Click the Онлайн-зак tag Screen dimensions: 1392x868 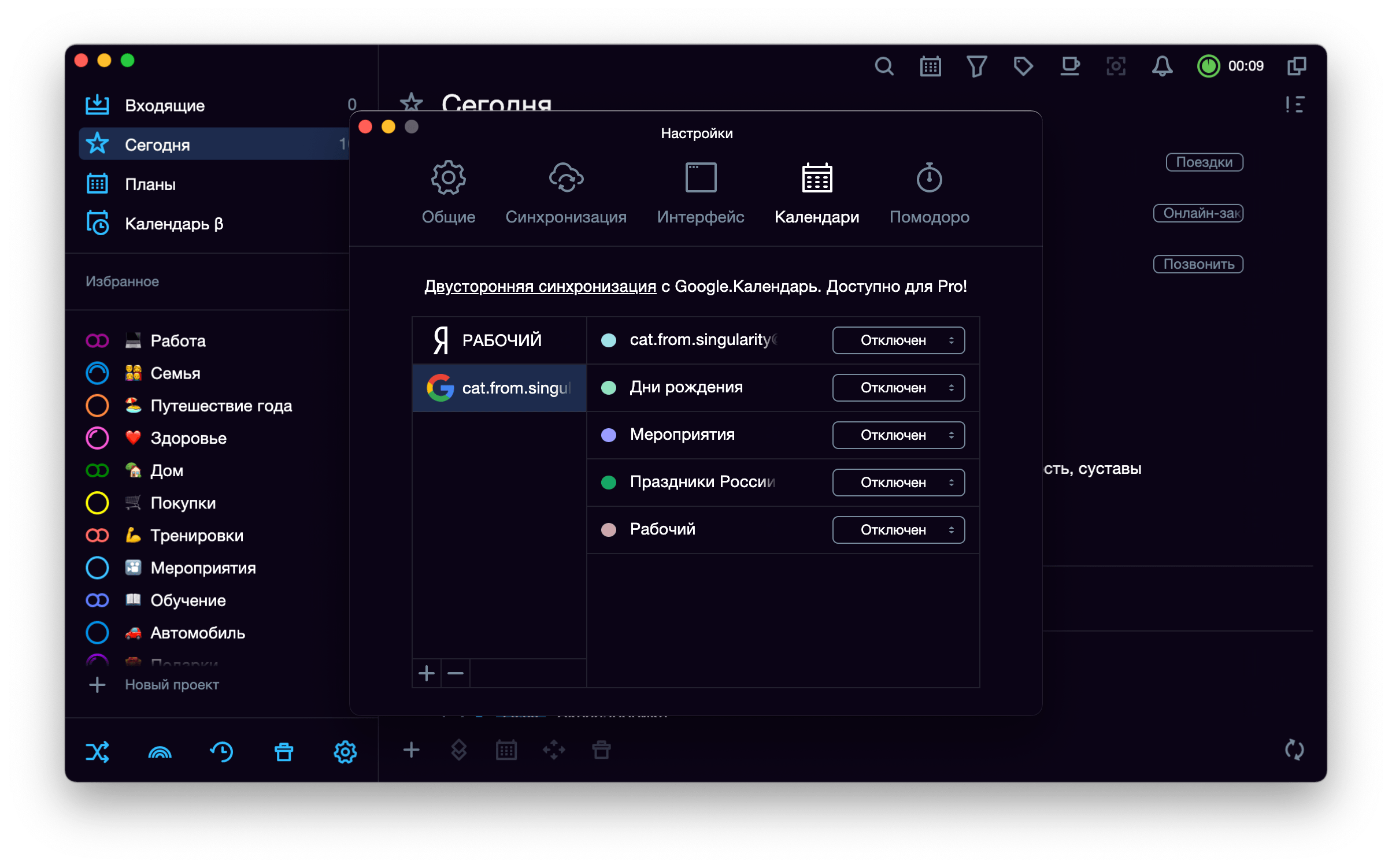[1198, 213]
